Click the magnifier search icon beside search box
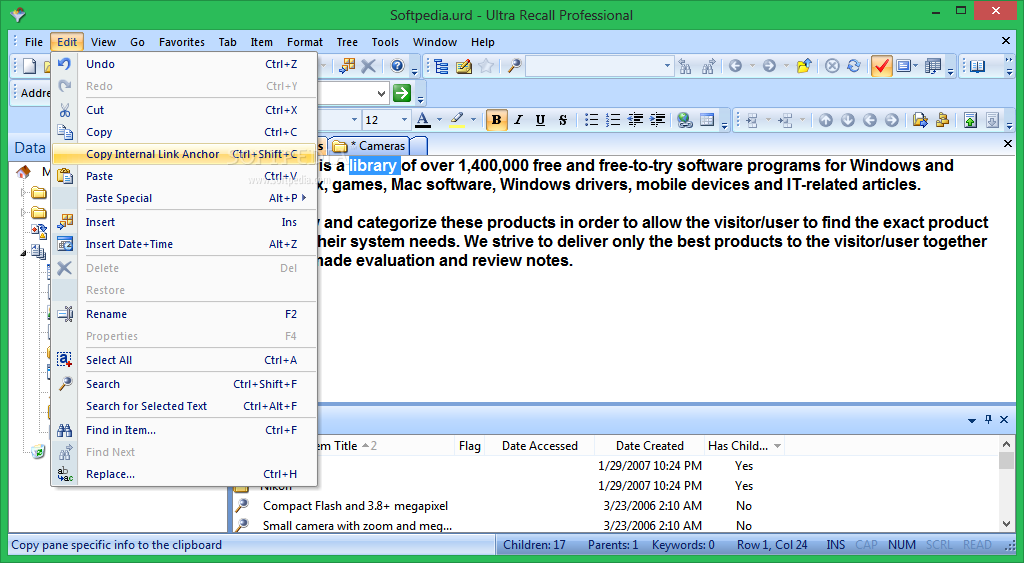 (x=515, y=66)
